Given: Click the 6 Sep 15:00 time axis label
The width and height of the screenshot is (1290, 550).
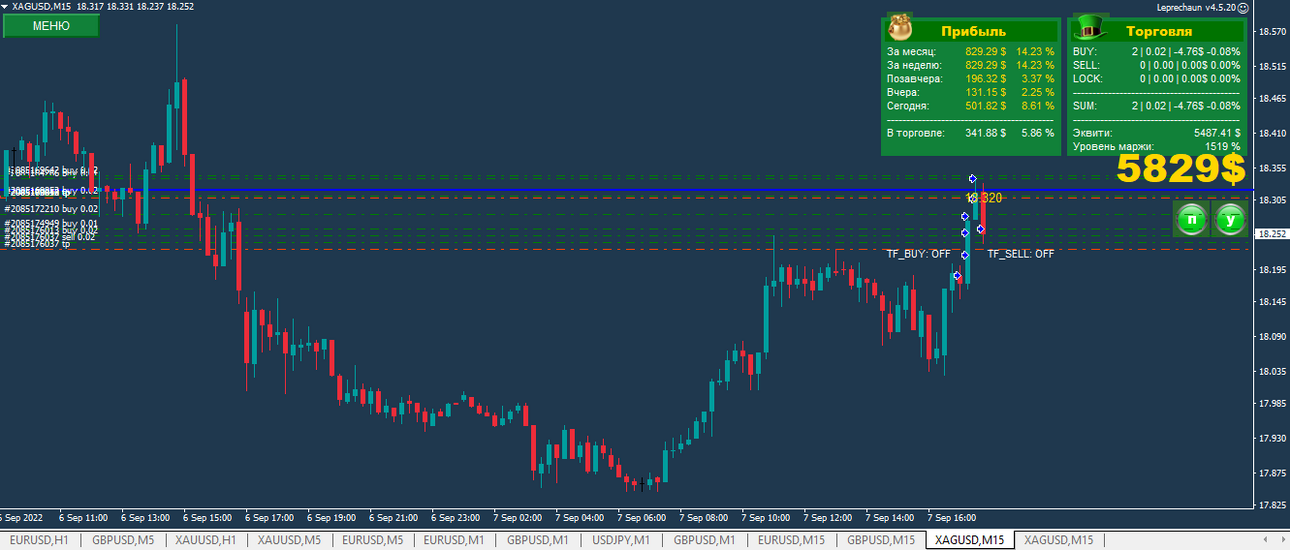Looking at the screenshot, I should point(207,518).
